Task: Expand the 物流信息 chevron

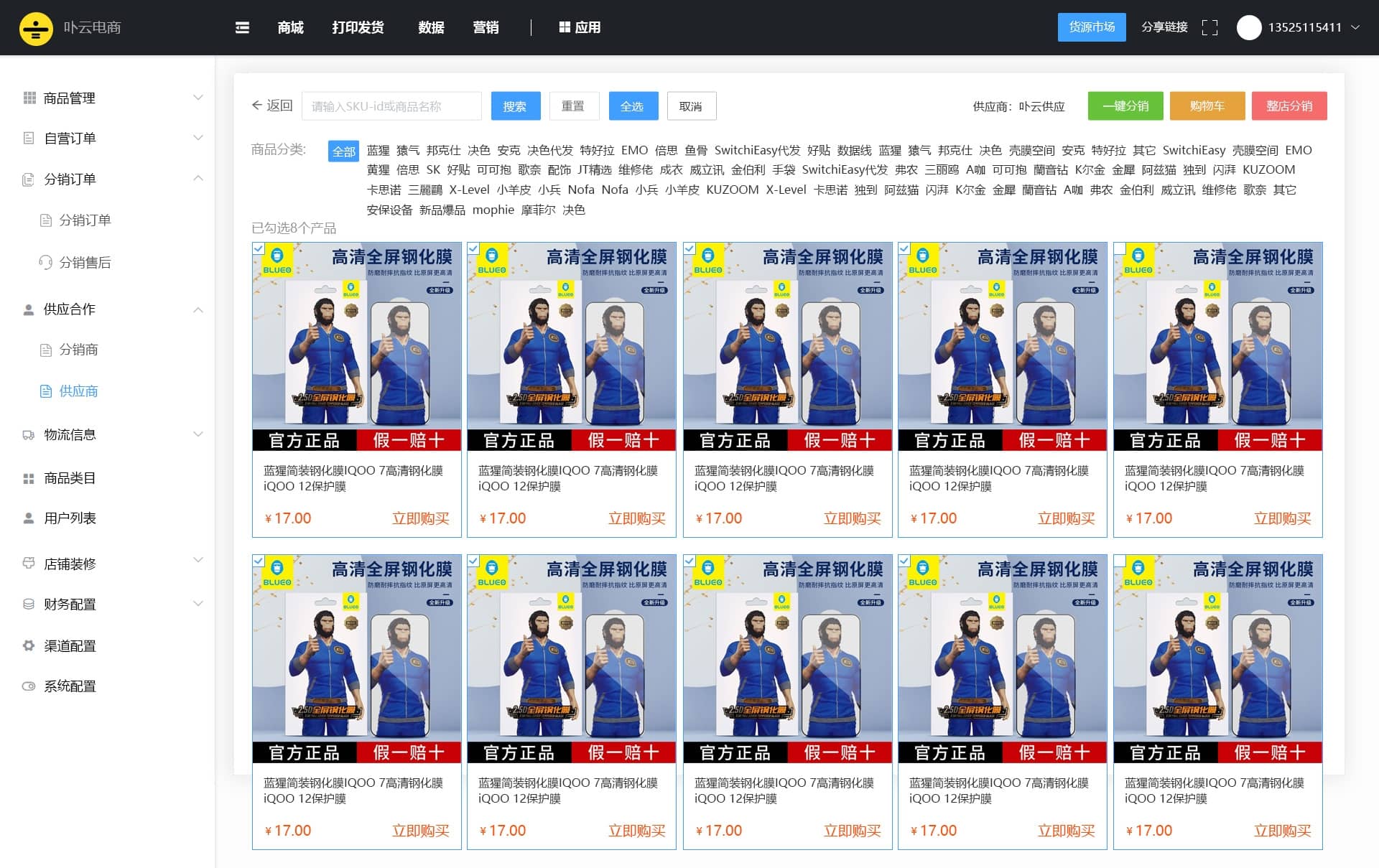Action: pos(198,434)
